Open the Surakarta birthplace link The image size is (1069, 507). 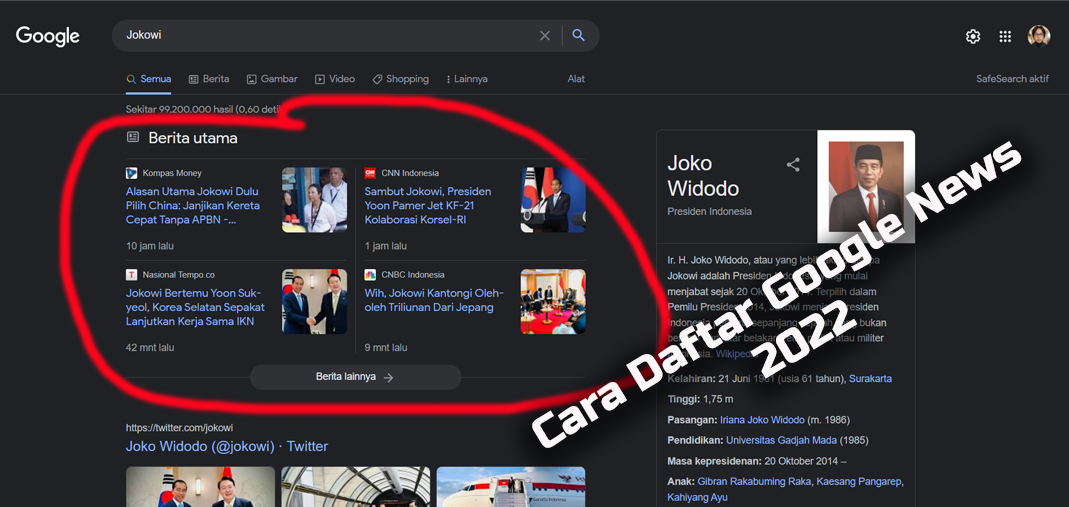(870, 378)
